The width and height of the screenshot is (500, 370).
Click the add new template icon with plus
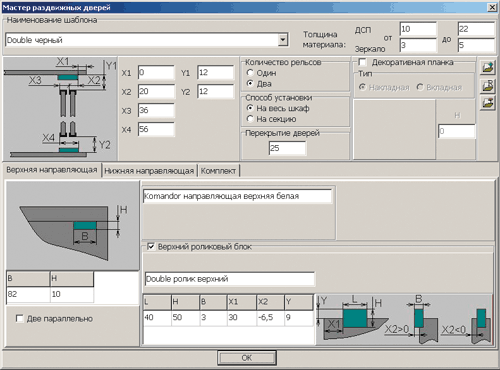tap(488, 67)
